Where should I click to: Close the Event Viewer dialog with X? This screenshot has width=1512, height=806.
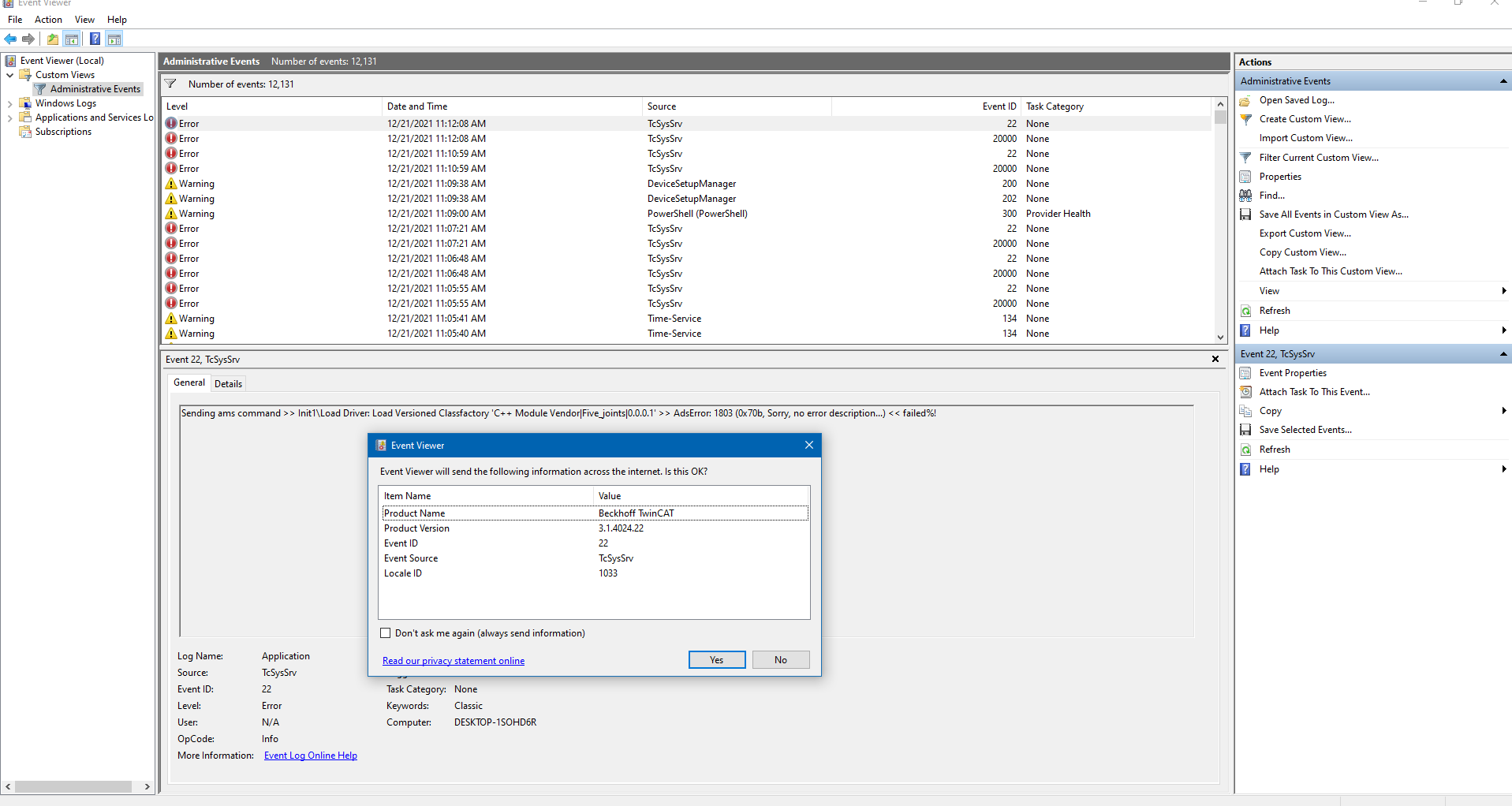pos(808,446)
